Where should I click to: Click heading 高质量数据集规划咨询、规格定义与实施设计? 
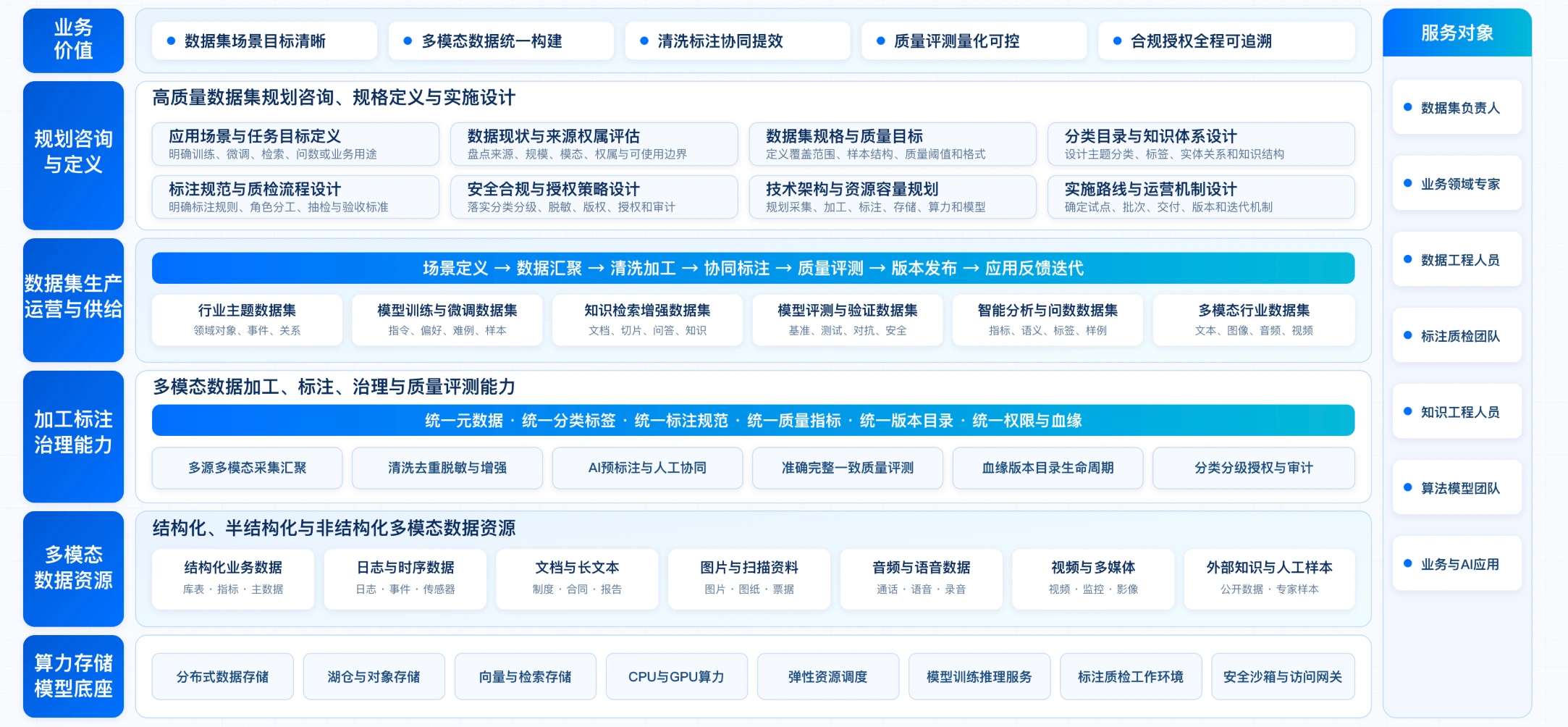click(x=334, y=97)
